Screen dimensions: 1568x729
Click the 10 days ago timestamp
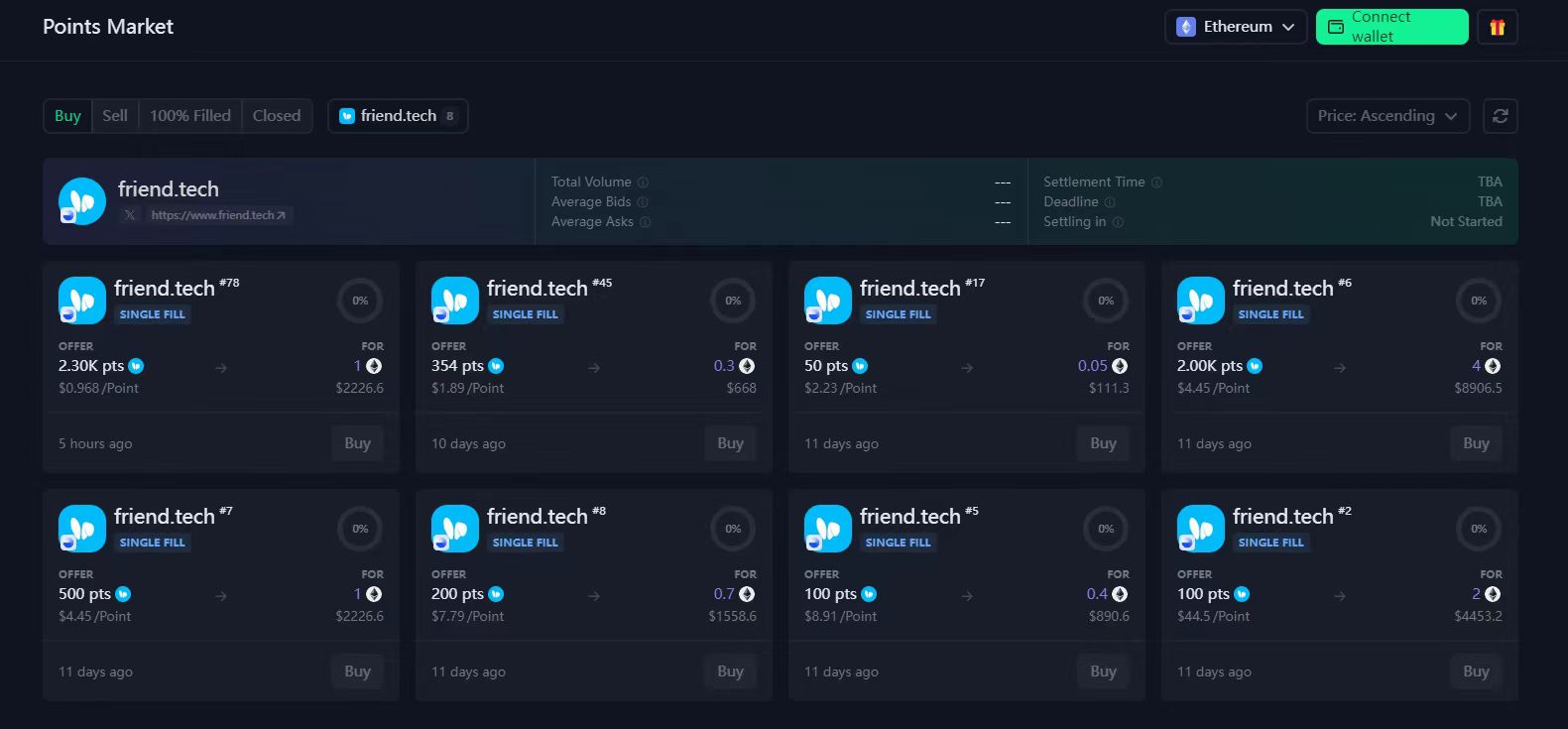[x=468, y=443]
